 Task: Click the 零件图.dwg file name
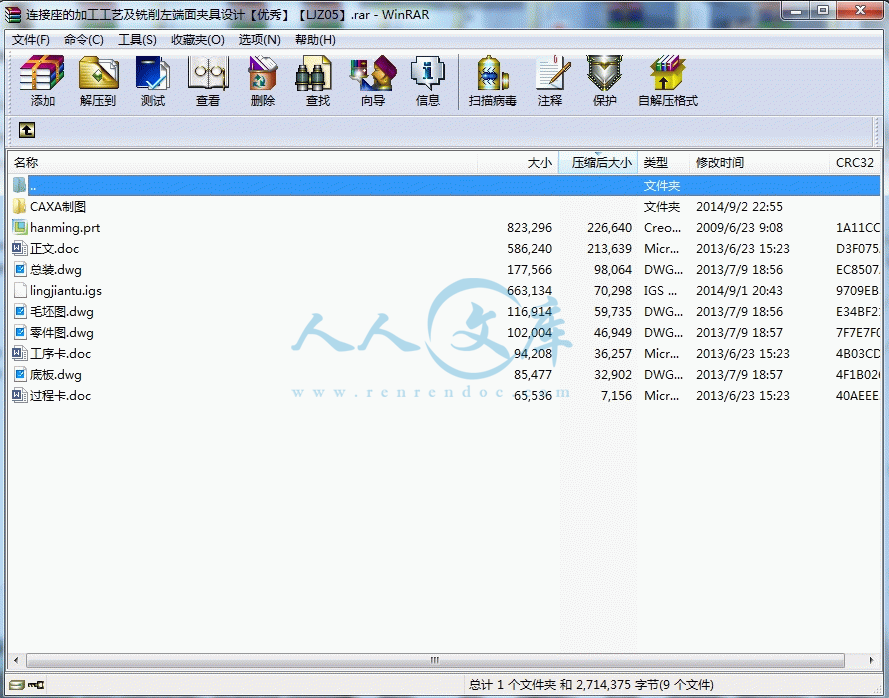click(62, 332)
